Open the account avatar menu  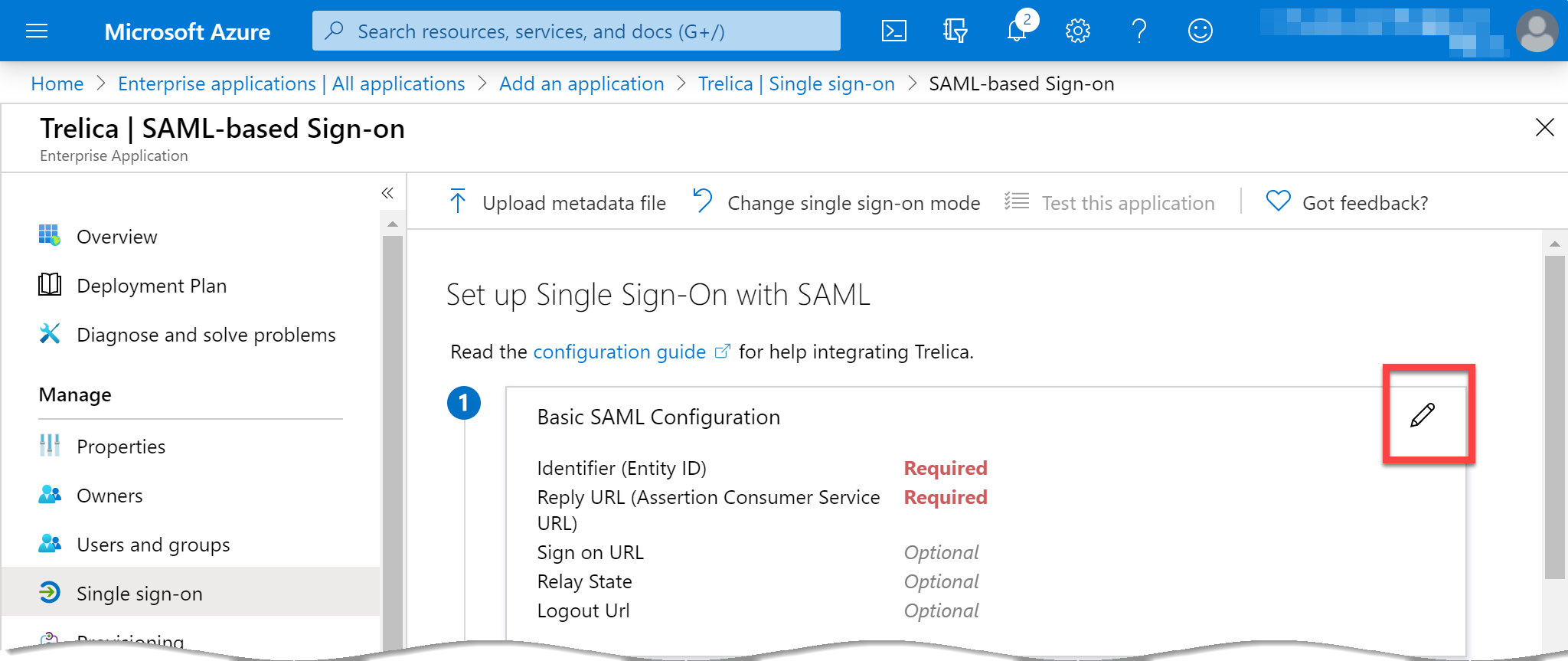click(x=1537, y=31)
